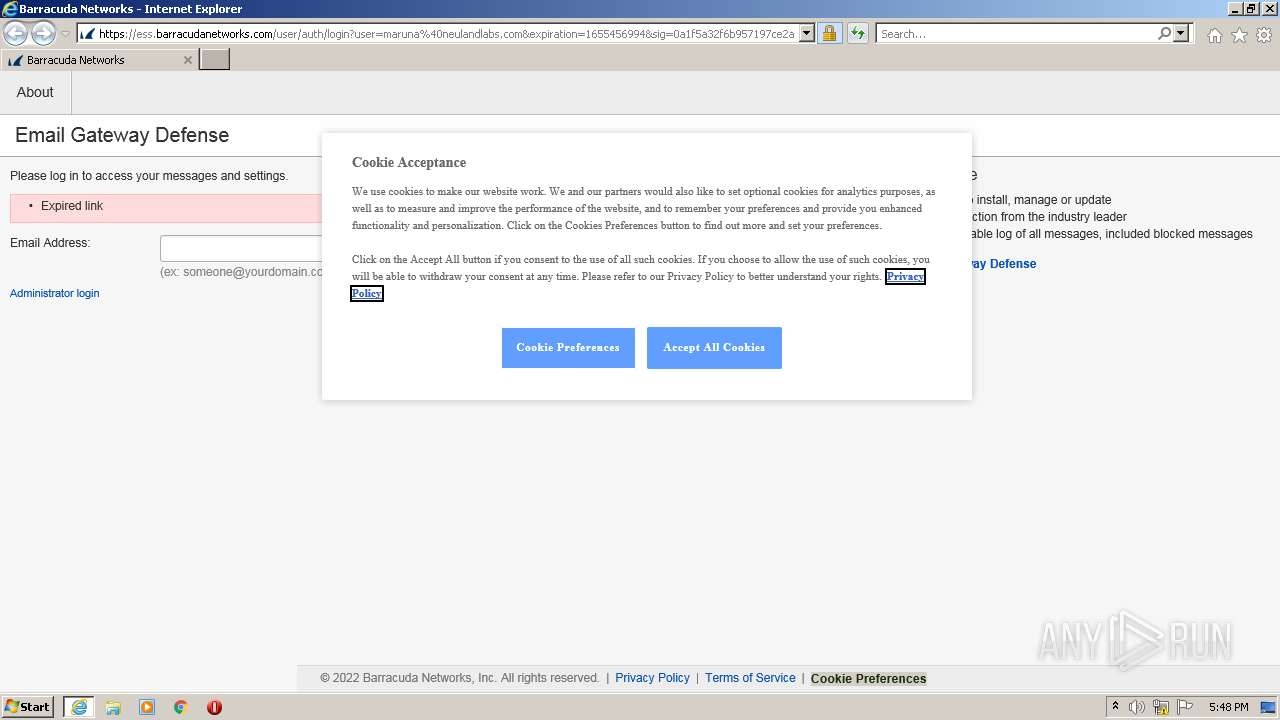This screenshot has width=1280, height=720.
Task: Open the Terms of Service link
Action: (750, 678)
